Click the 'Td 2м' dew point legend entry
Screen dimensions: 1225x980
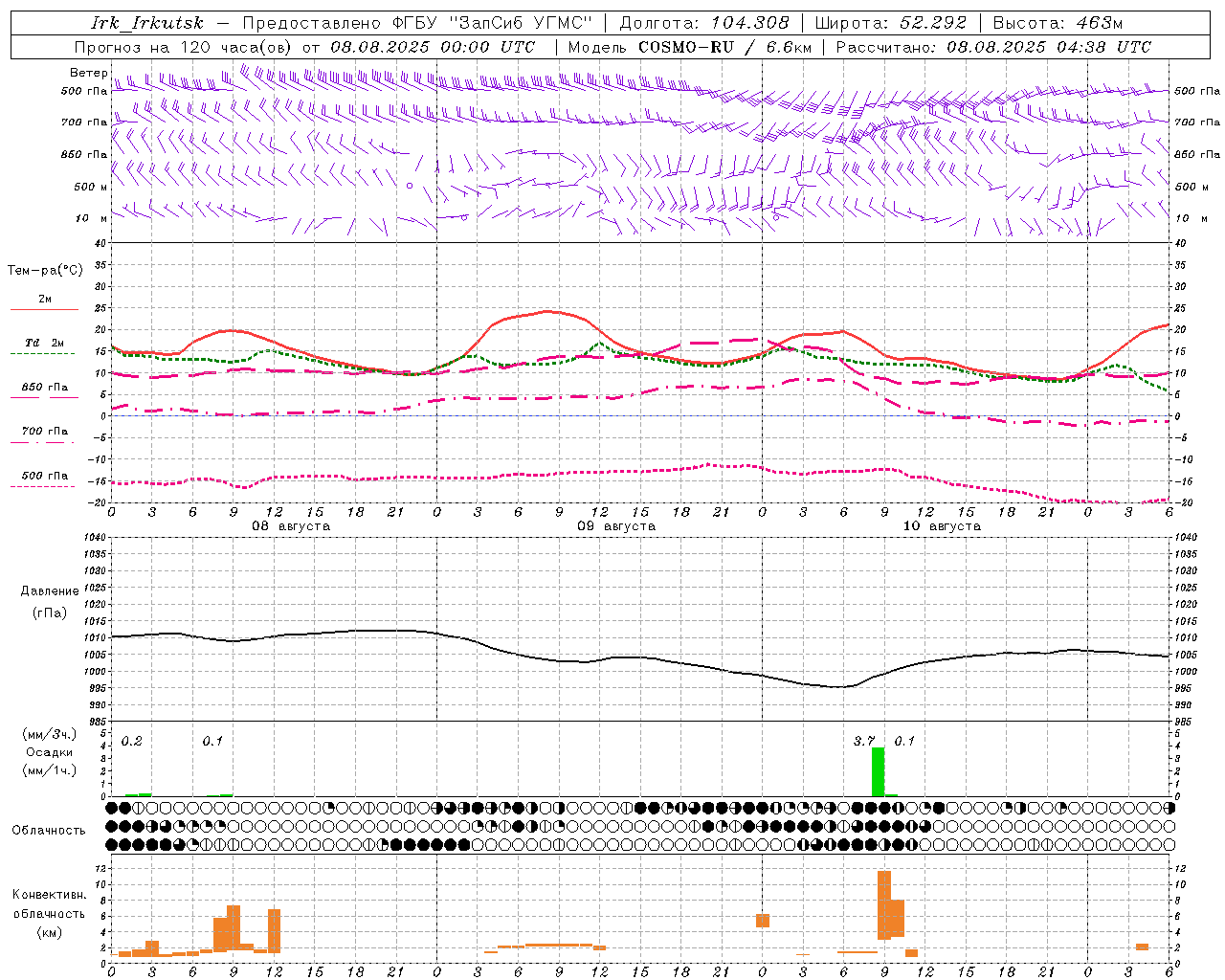(45, 343)
